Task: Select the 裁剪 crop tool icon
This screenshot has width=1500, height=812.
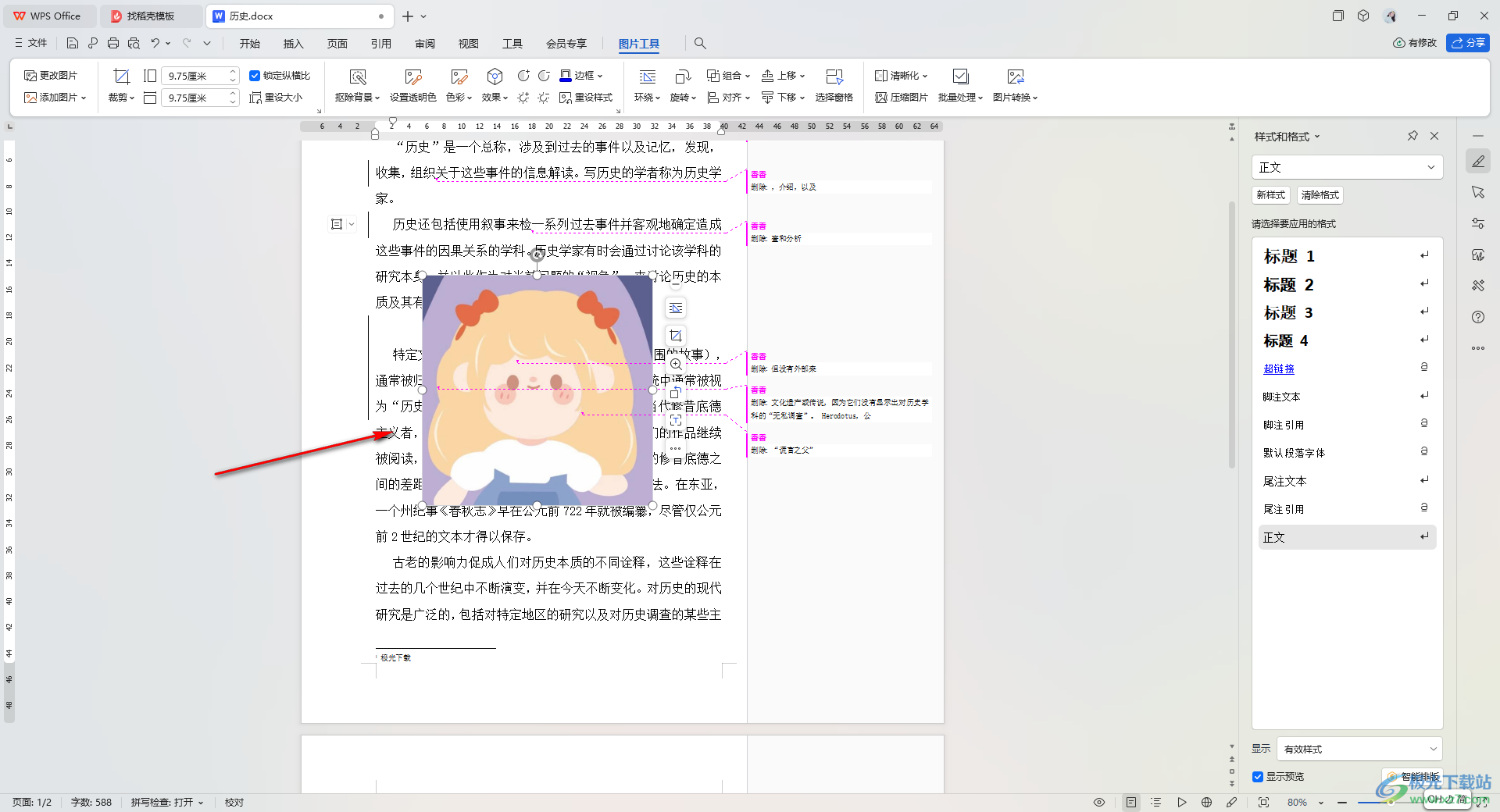Action: pyautogui.click(x=121, y=77)
